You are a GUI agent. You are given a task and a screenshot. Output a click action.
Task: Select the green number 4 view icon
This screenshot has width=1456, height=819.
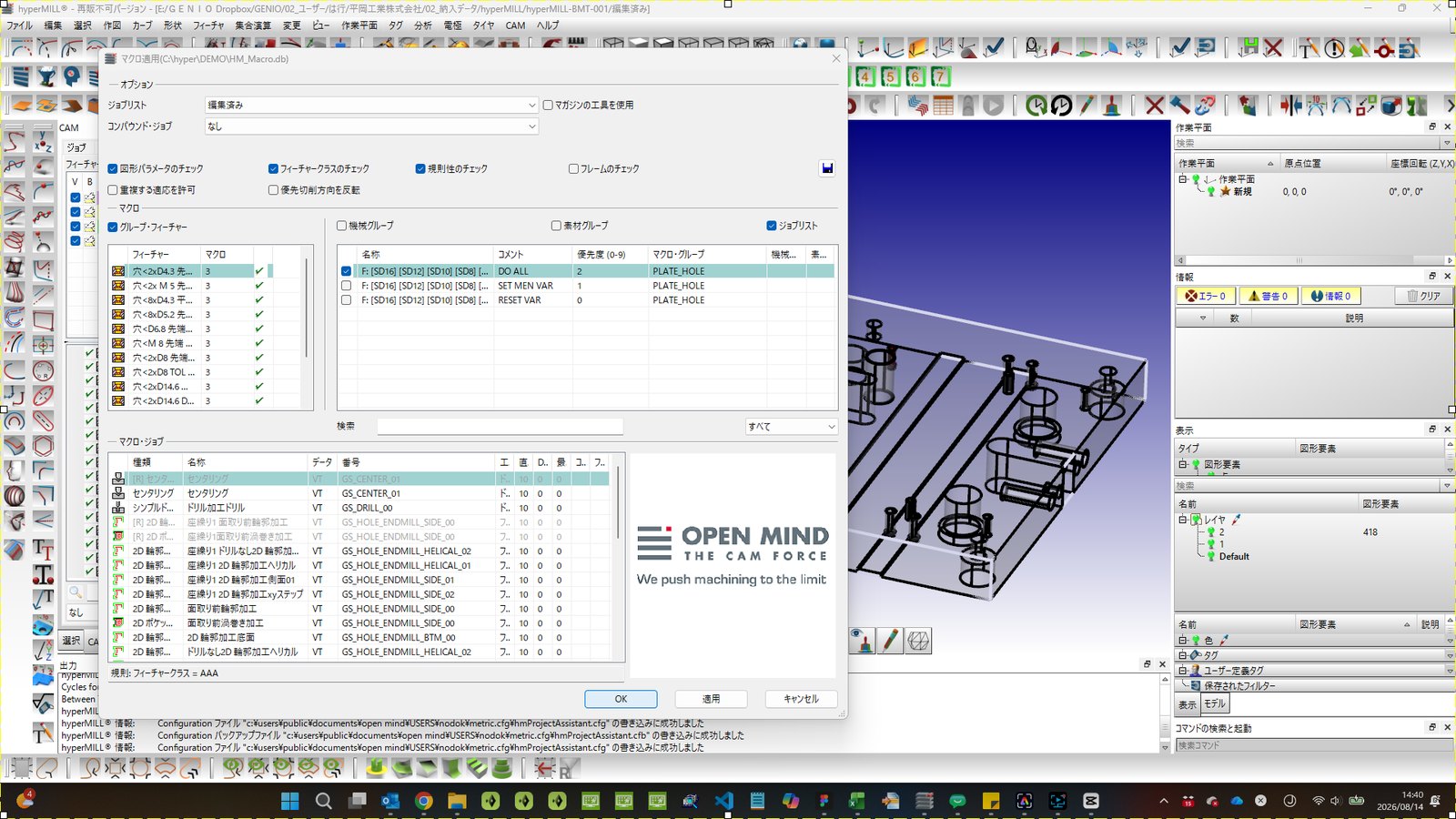tap(864, 76)
